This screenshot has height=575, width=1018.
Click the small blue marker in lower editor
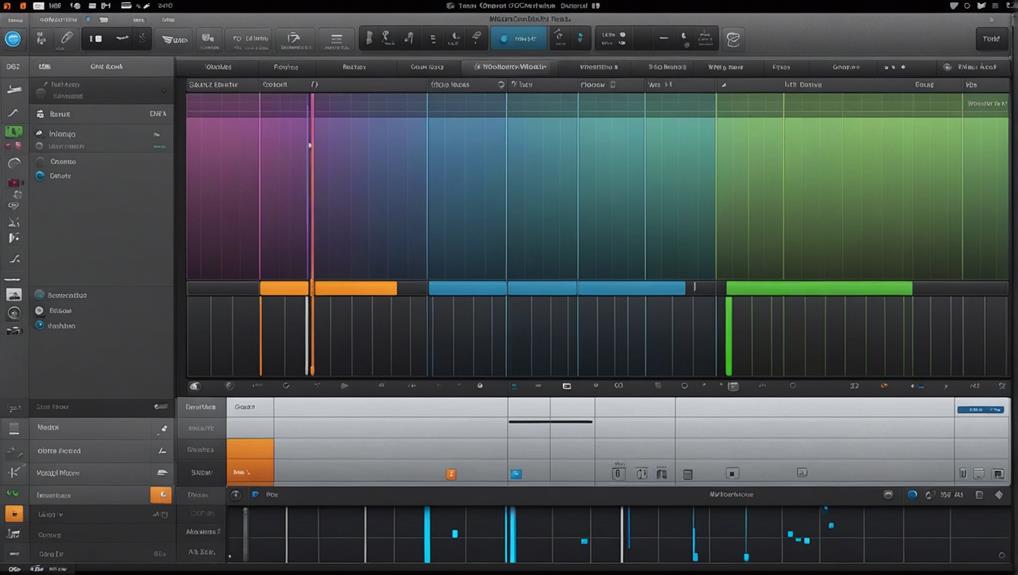[516, 474]
